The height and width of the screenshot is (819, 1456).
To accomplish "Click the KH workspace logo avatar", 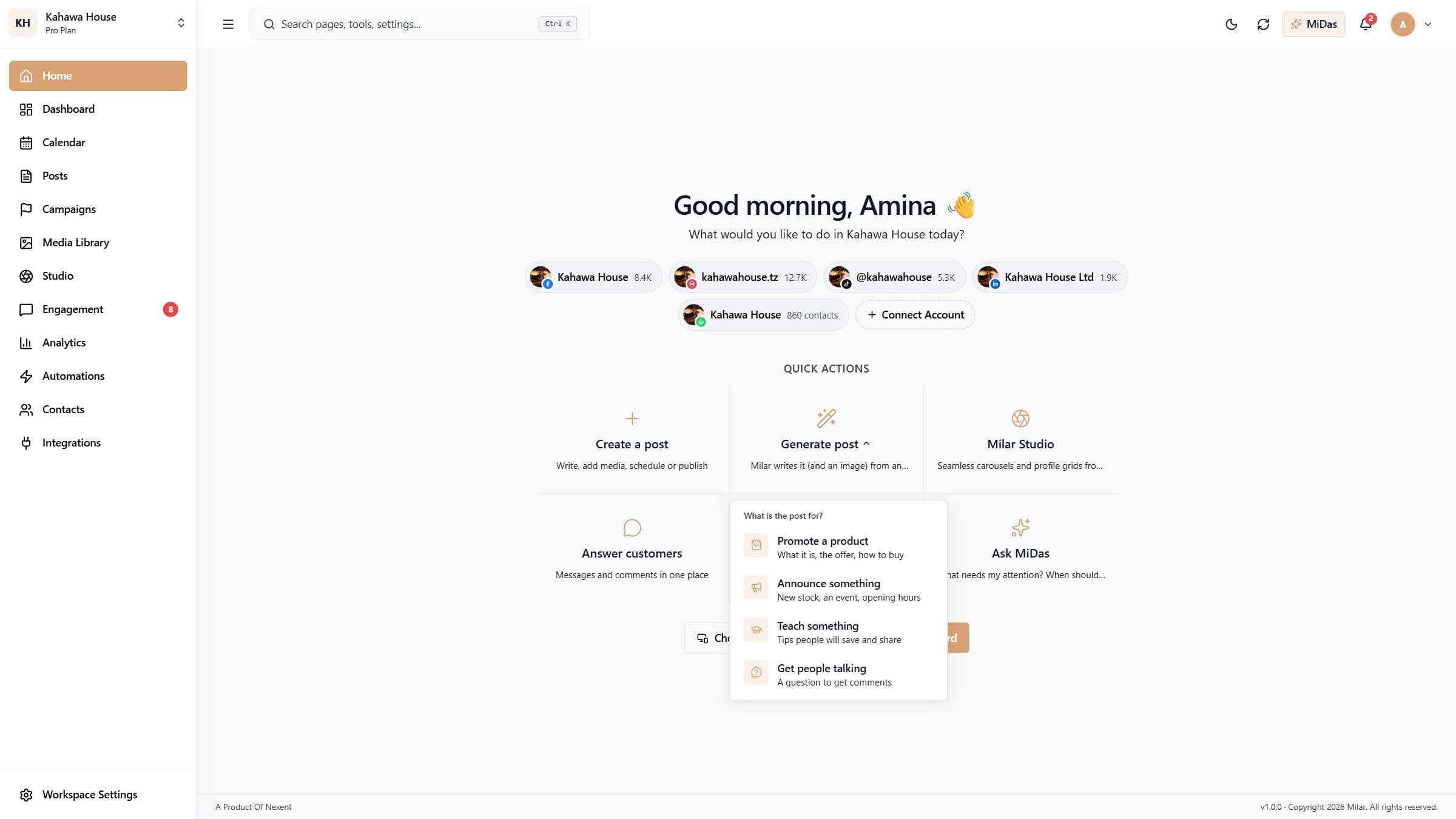I will tap(23, 23).
